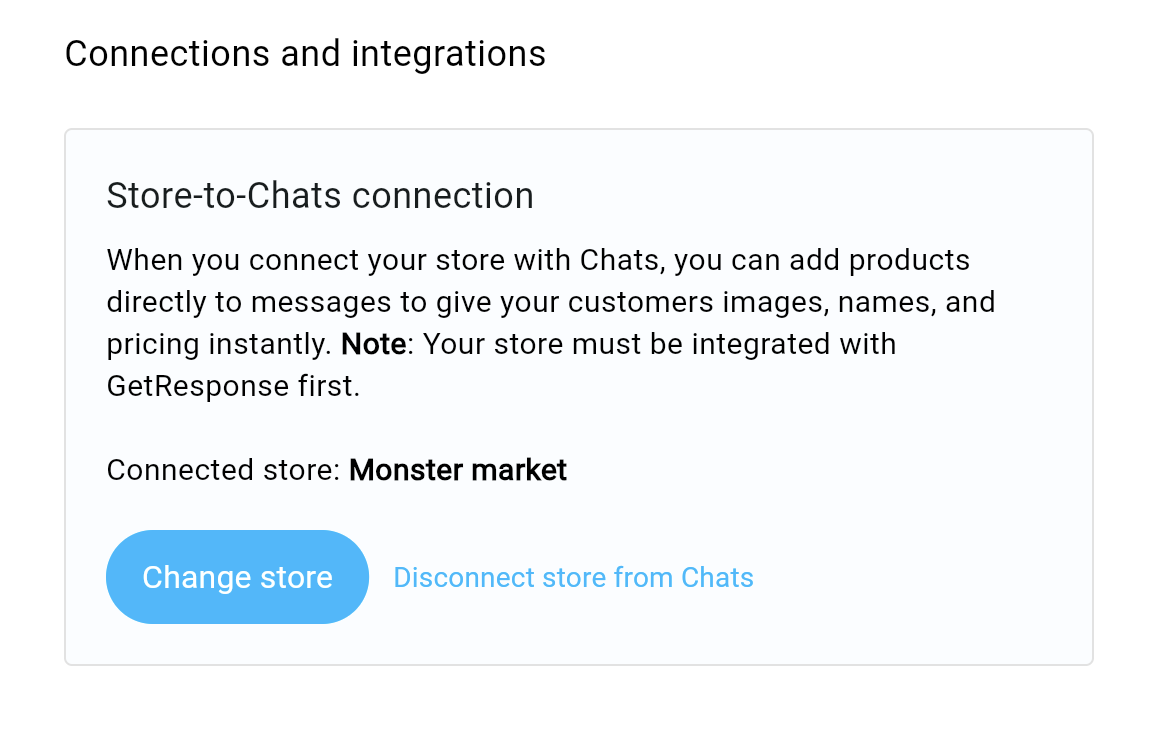
Task: Click the Monster market store name
Action: coord(458,470)
